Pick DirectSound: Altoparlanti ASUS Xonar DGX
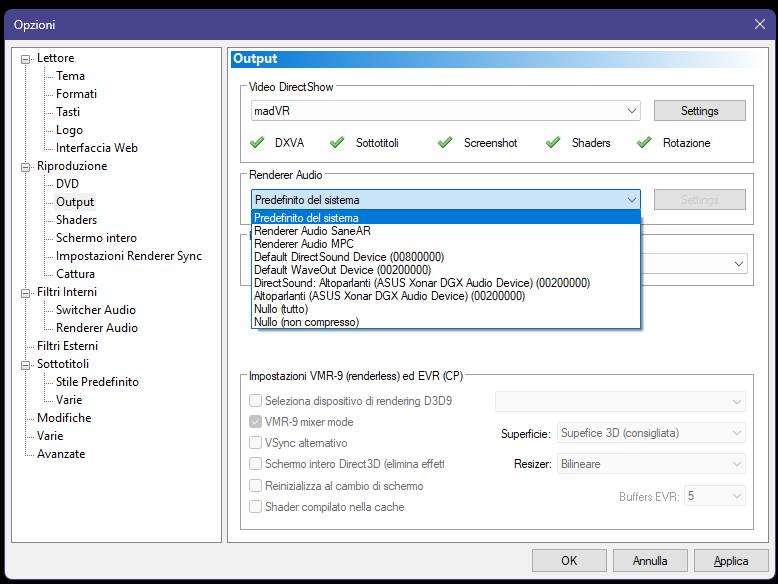 coord(446,283)
